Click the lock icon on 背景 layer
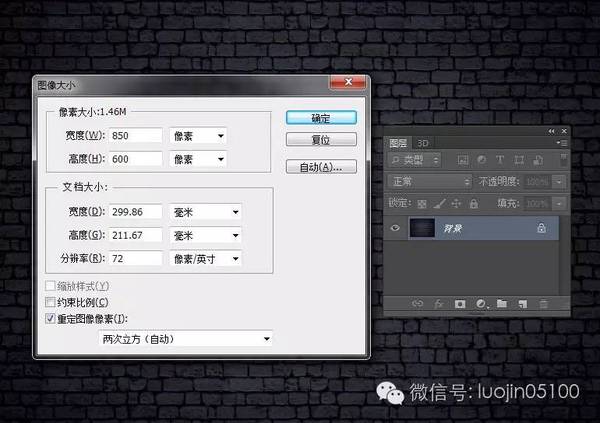The image size is (600, 423). pos(541,228)
